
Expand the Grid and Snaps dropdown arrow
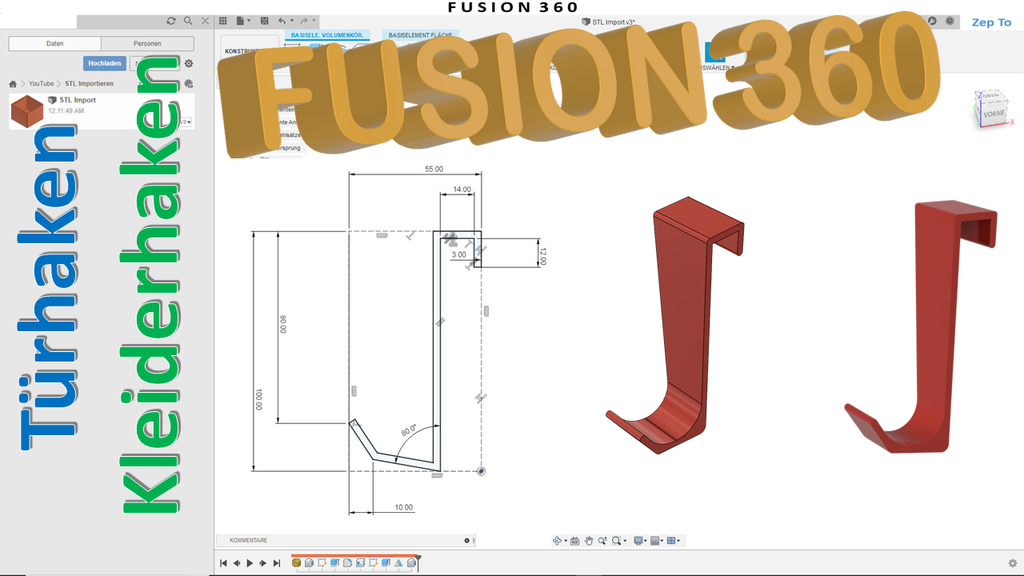click(662, 541)
